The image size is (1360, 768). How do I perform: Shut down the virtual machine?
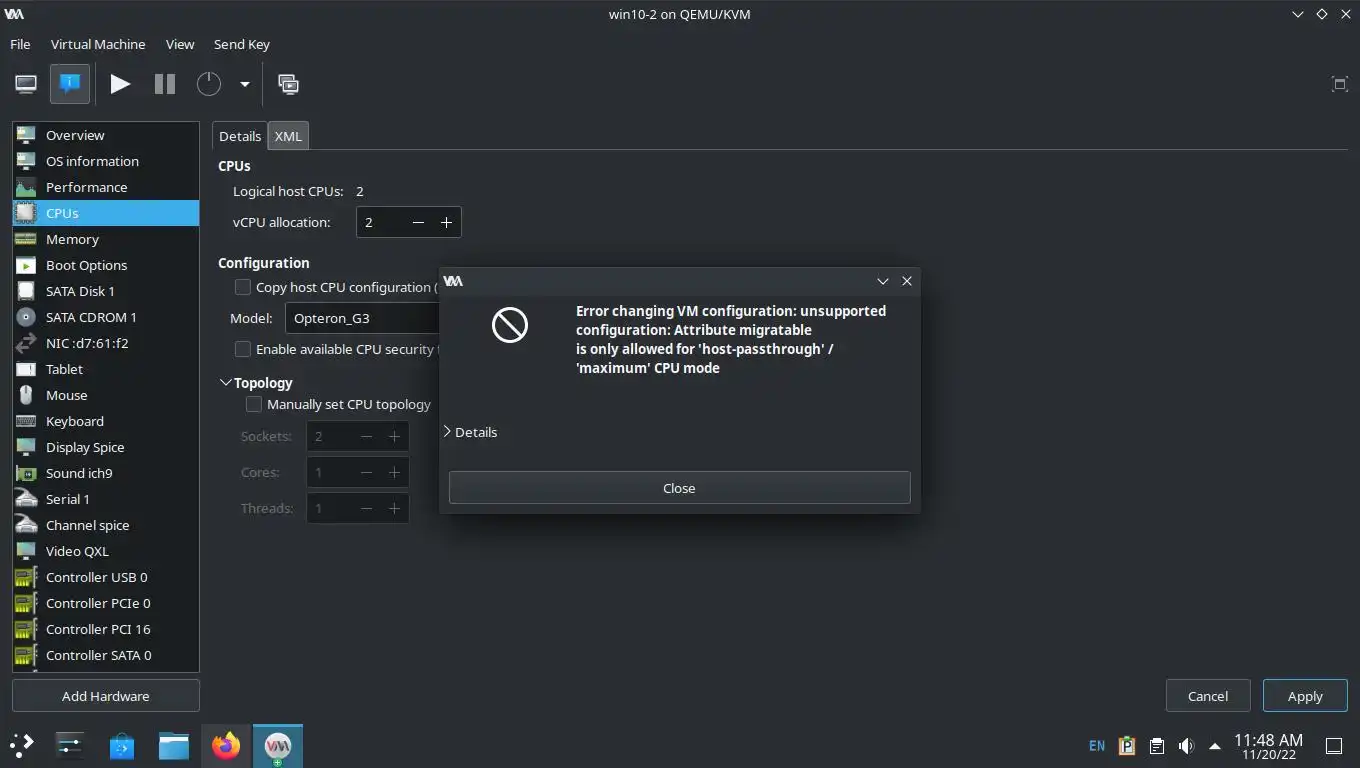(208, 84)
